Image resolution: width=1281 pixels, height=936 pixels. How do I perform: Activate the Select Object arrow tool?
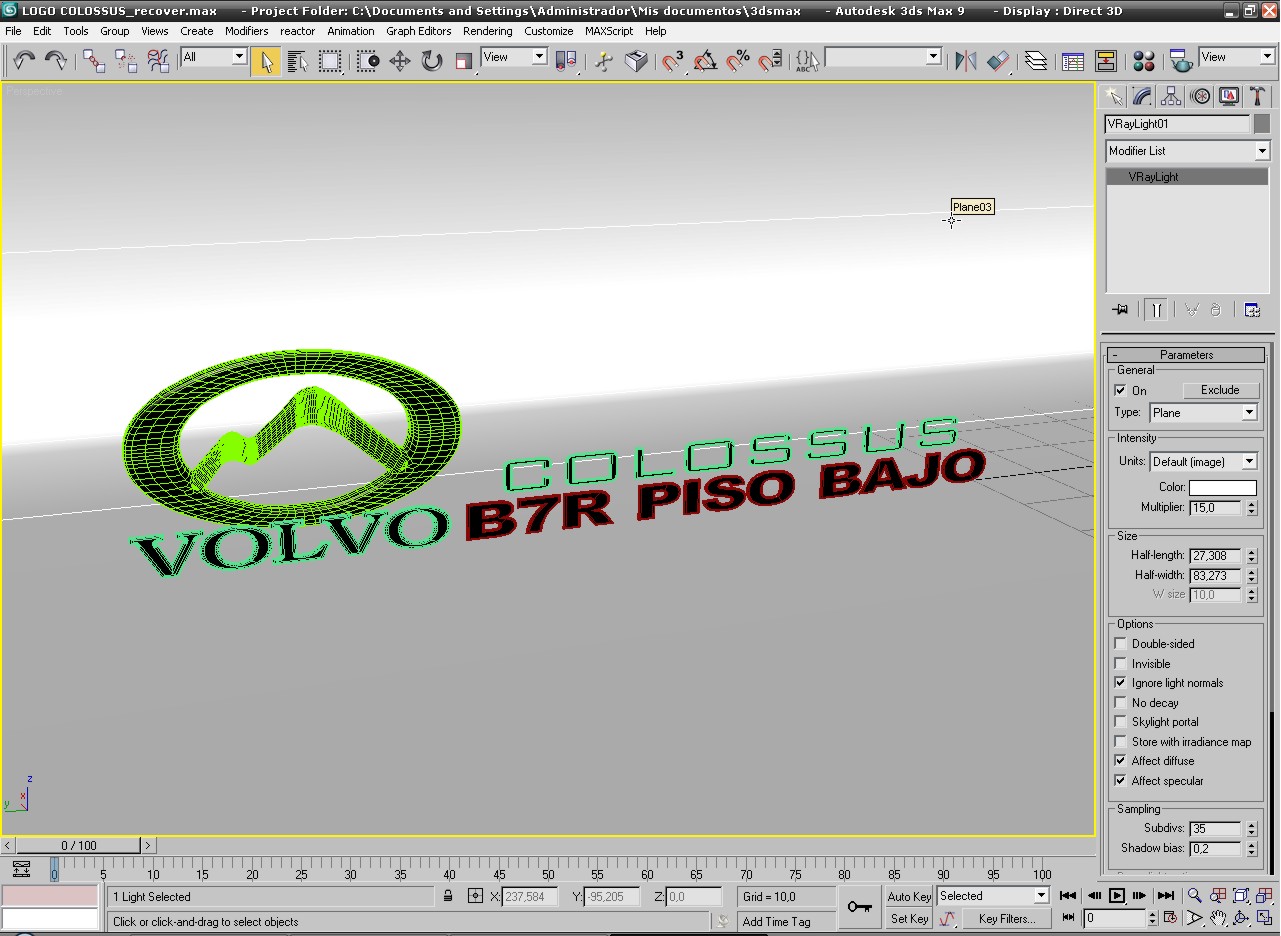(266, 61)
